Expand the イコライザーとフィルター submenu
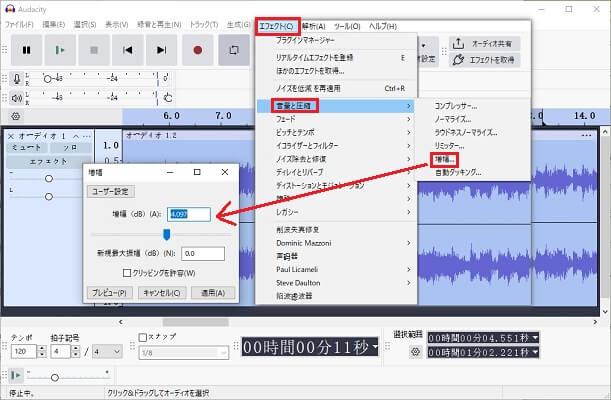 click(x=336, y=146)
